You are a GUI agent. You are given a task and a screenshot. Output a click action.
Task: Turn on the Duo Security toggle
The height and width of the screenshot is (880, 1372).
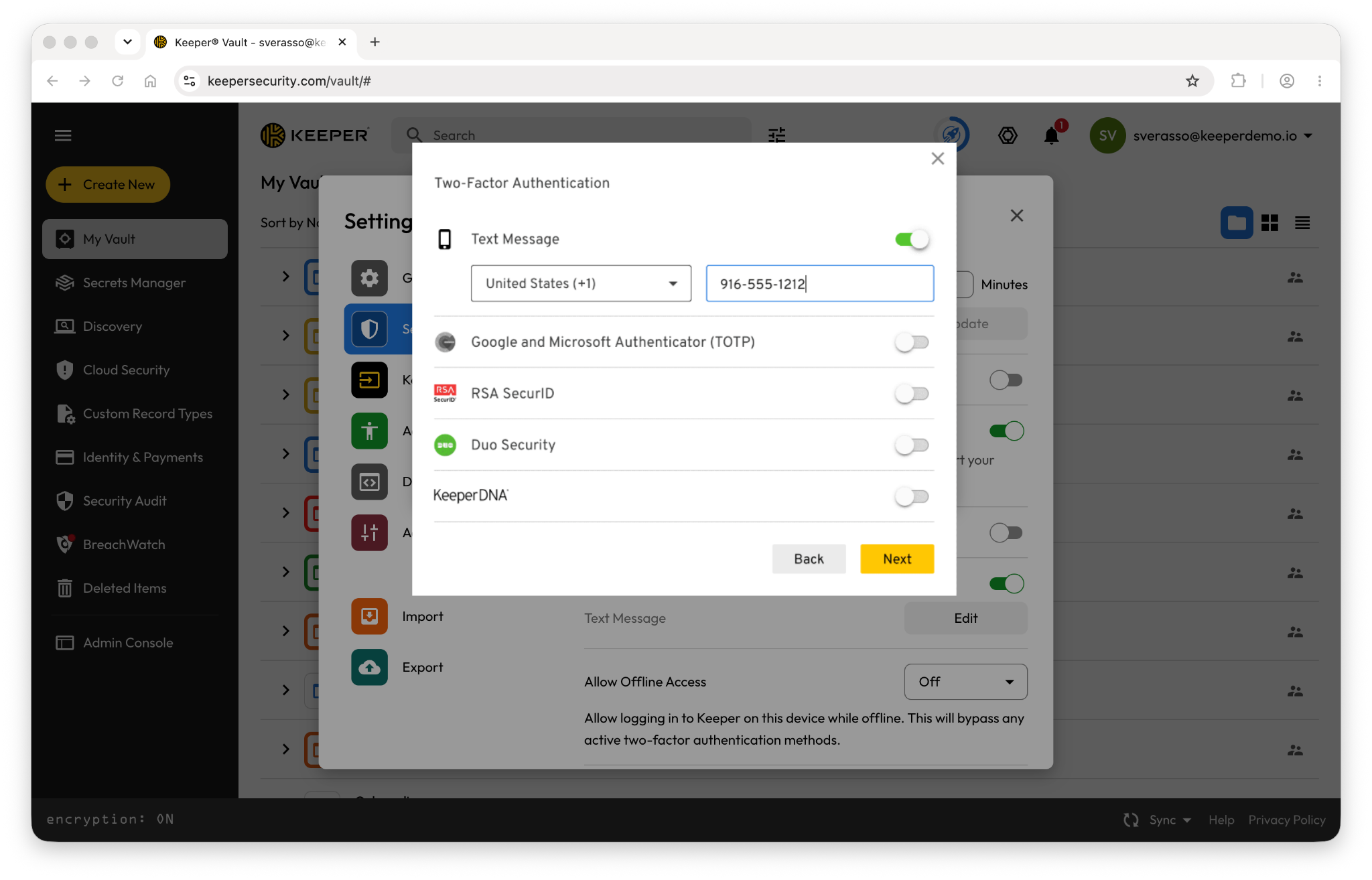[x=912, y=445]
